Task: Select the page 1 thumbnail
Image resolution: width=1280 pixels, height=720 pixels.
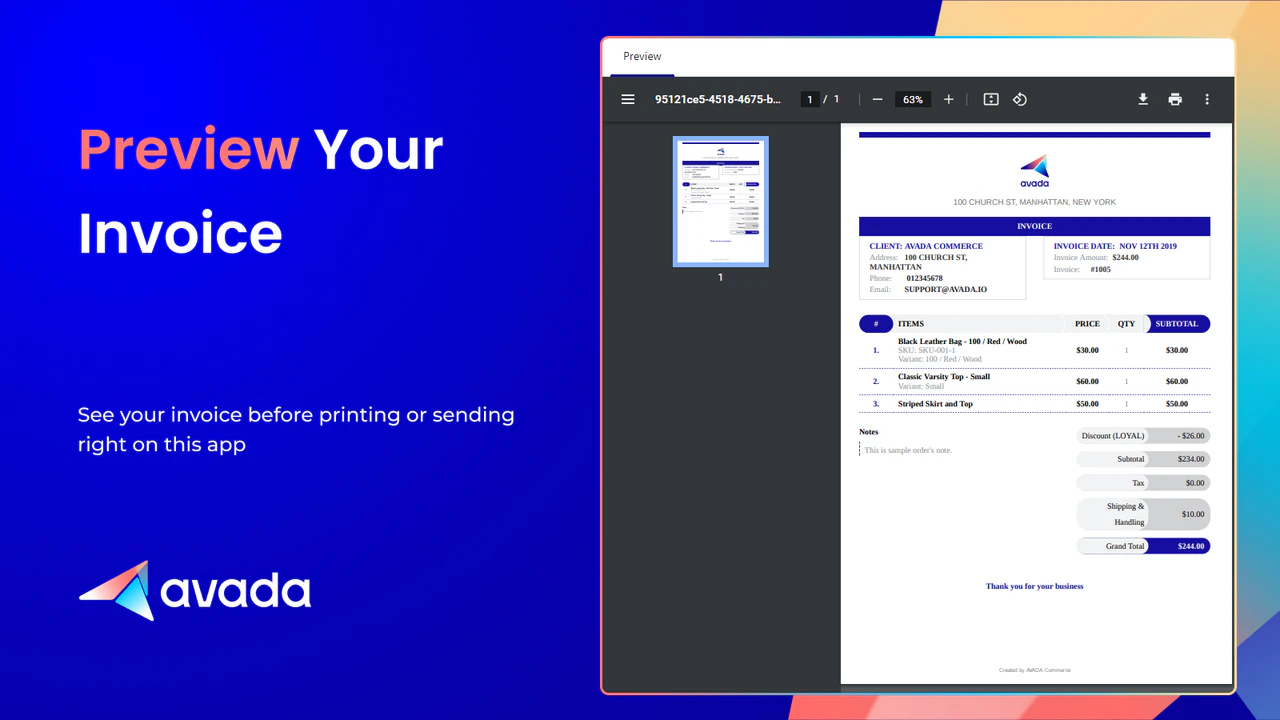Action: 720,201
